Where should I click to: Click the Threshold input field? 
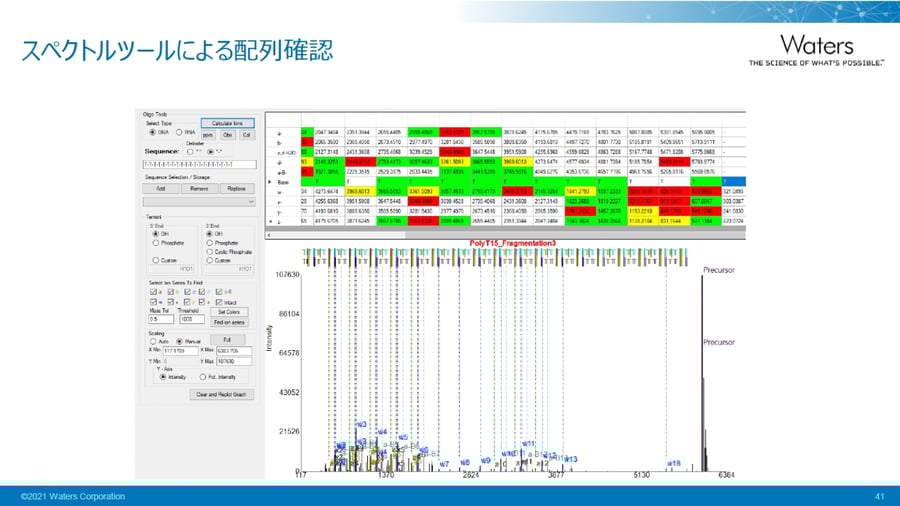tap(191, 319)
